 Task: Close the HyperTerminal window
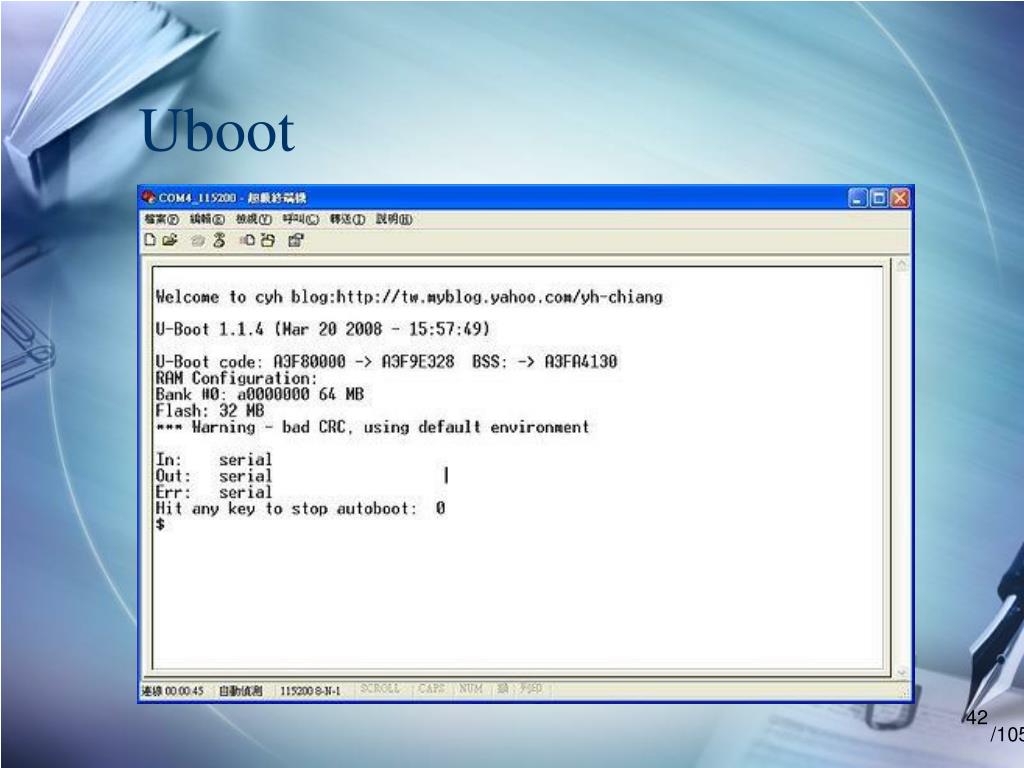[900, 198]
